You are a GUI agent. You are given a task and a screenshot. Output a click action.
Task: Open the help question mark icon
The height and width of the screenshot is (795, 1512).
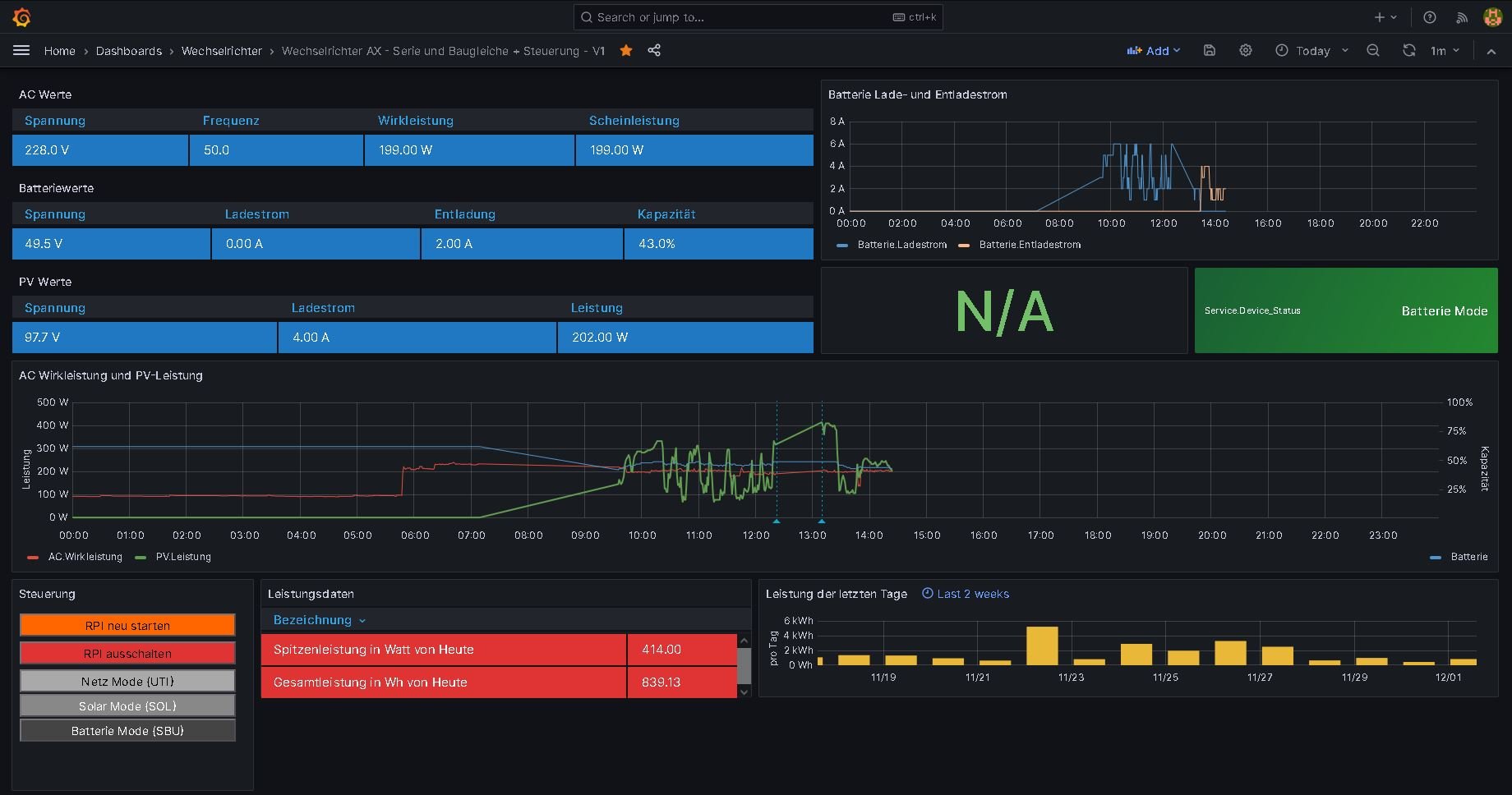coord(1430,17)
